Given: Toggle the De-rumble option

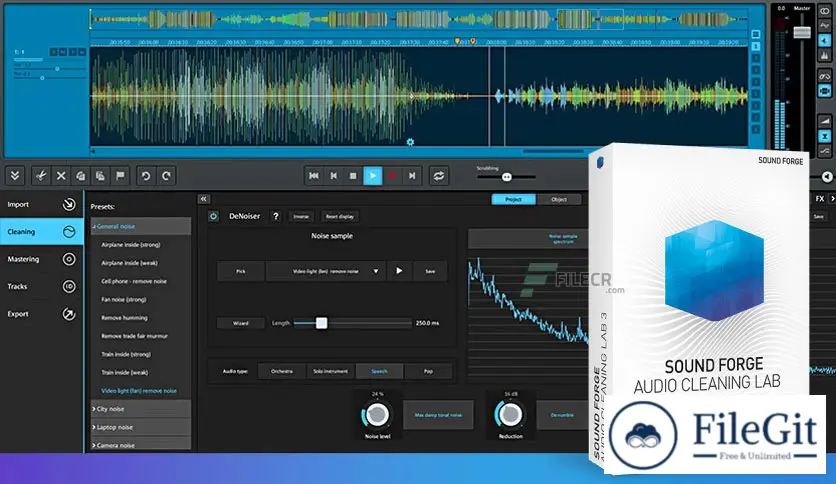Looking at the screenshot, I should [562, 415].
